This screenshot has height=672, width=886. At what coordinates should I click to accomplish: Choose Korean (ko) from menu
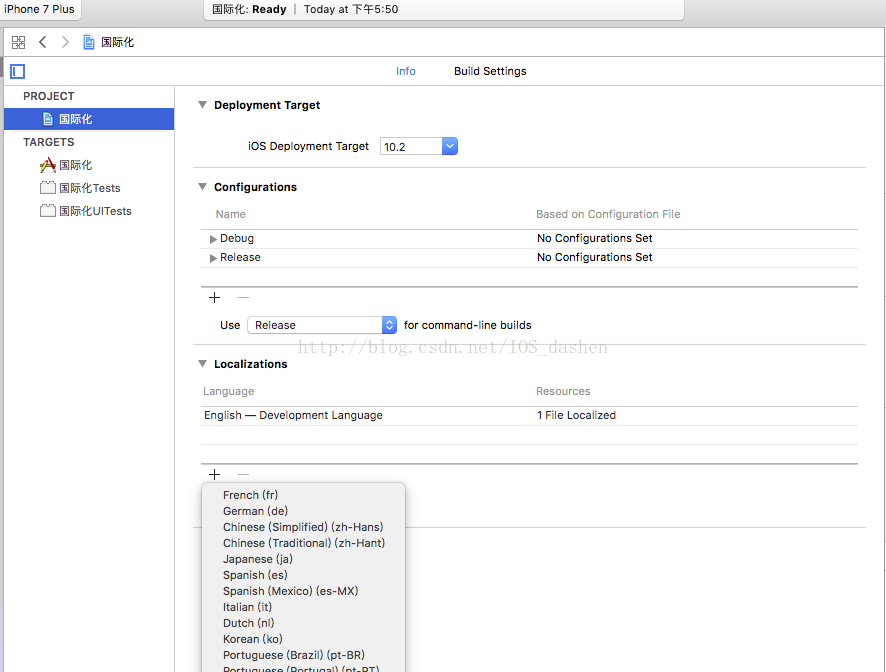coord(303,639)
